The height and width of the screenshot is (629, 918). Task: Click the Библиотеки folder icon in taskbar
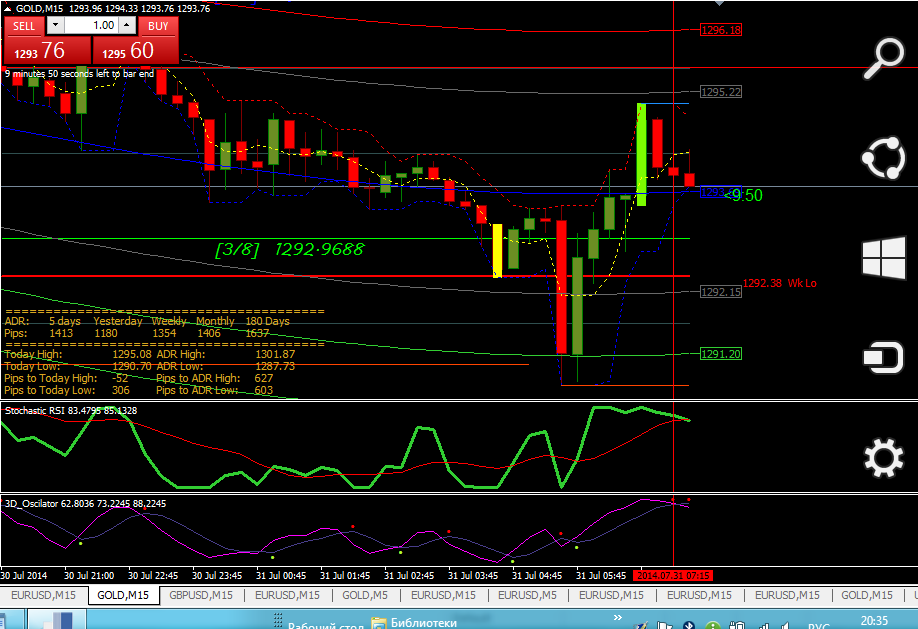[379, 623]
